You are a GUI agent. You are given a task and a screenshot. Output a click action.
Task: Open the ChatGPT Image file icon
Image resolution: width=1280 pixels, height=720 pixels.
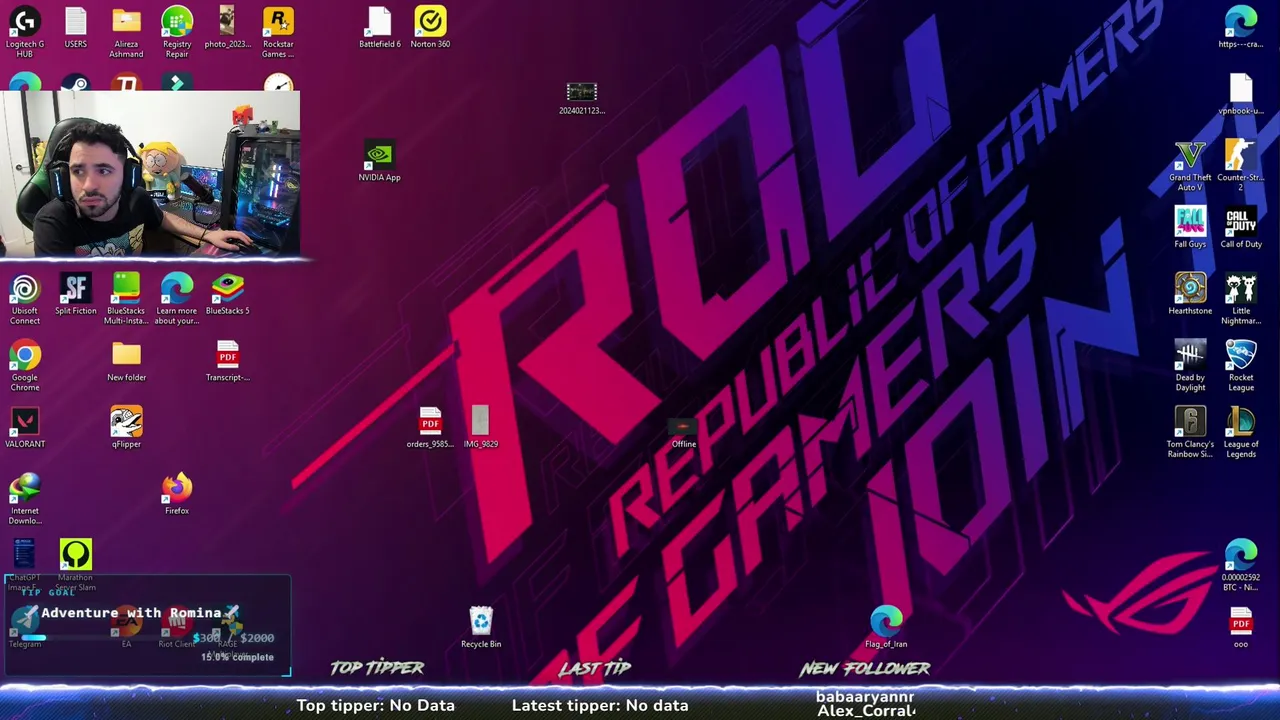[x=25, y=566]
